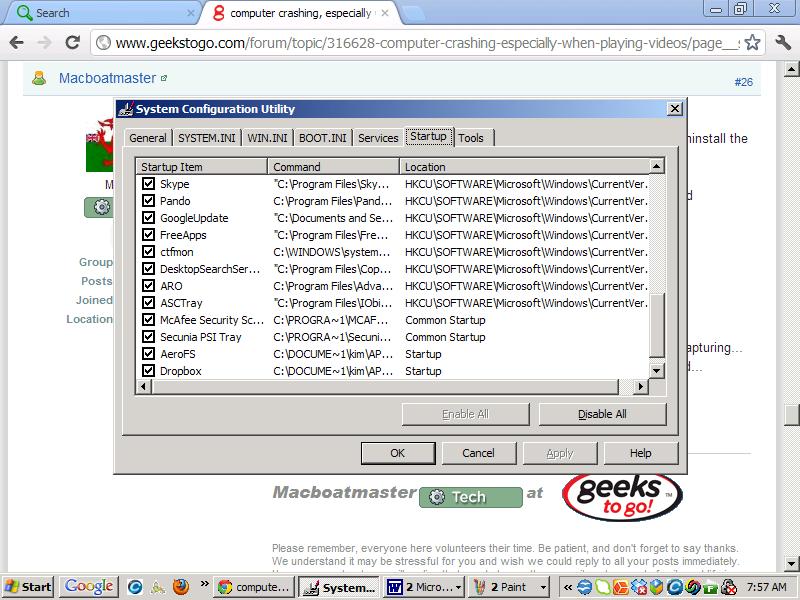800x600 pixels.
Task: Click the startup list vertical scrollbar thumb
Action: tap(657, 325)
